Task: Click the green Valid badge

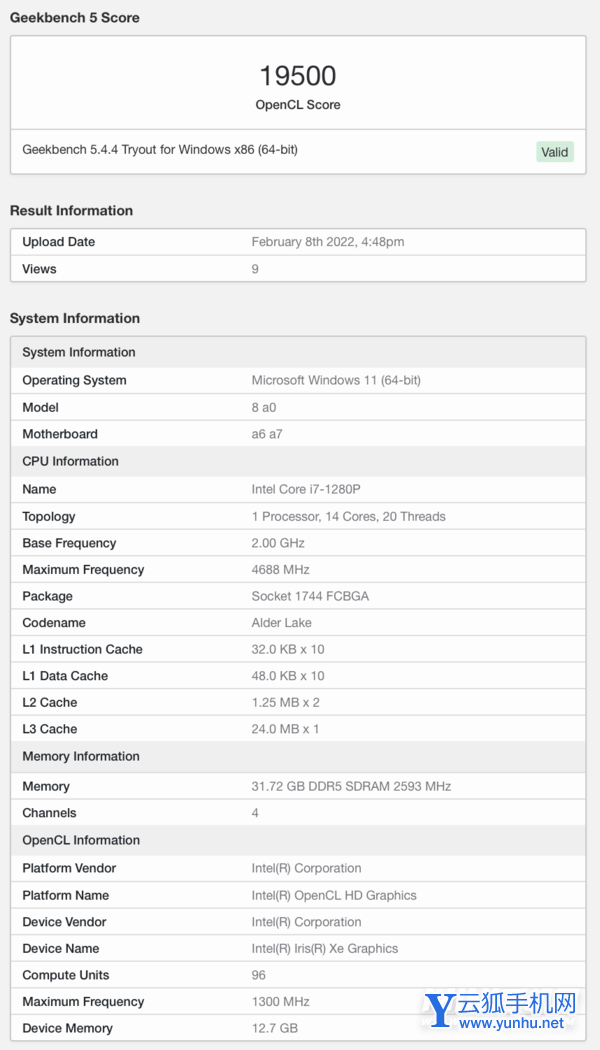Action: coord(554,152)
